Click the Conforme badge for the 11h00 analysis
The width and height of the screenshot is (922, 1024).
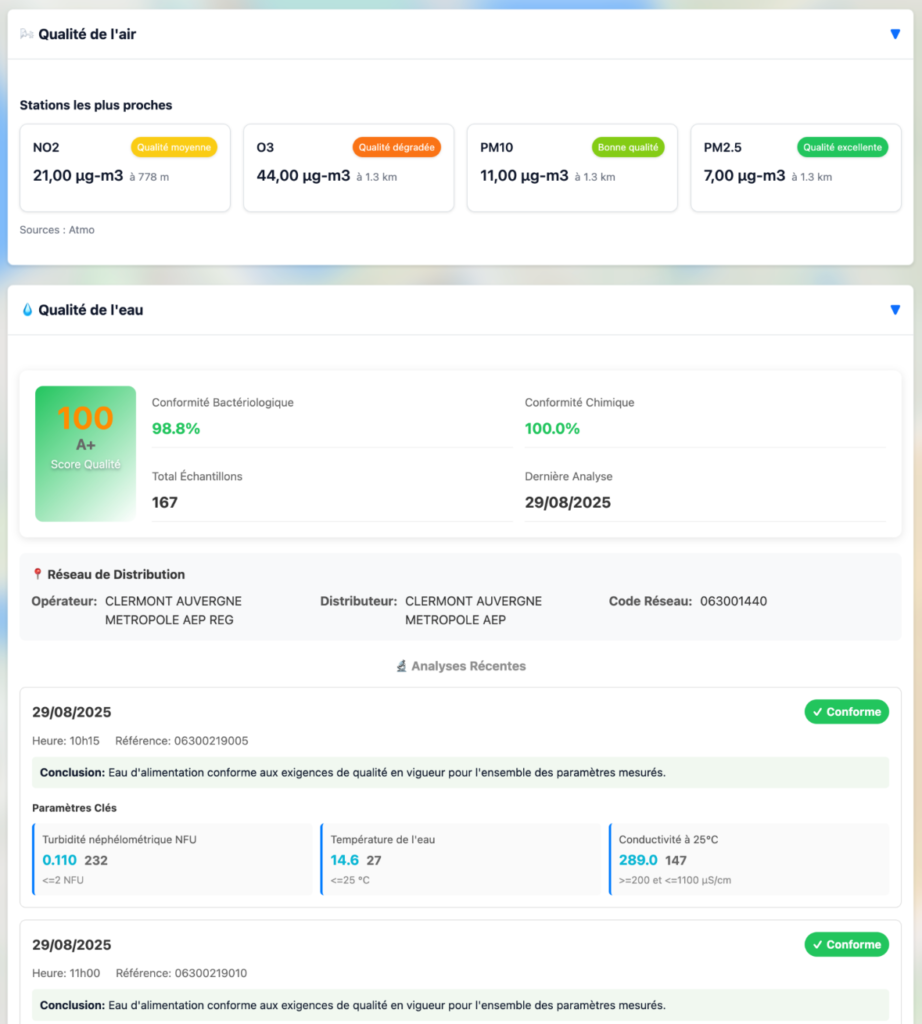tap(846, 944)
